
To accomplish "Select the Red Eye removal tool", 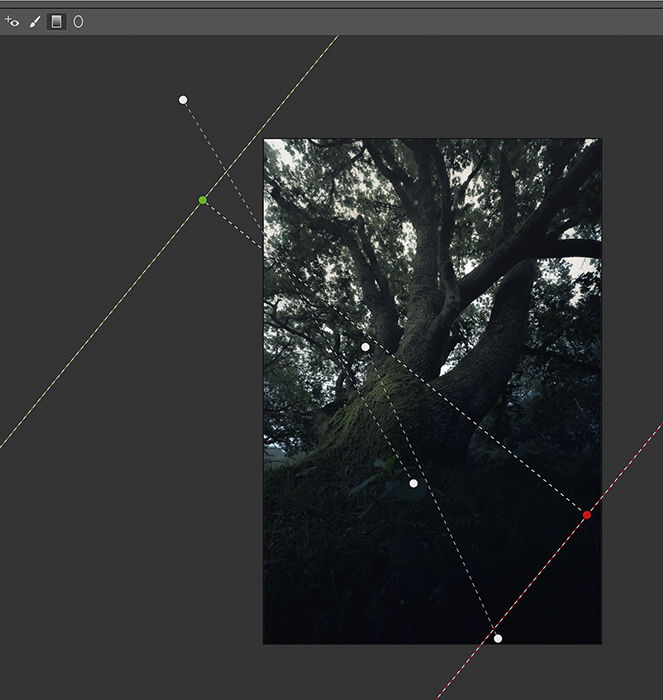I will 12,21.
